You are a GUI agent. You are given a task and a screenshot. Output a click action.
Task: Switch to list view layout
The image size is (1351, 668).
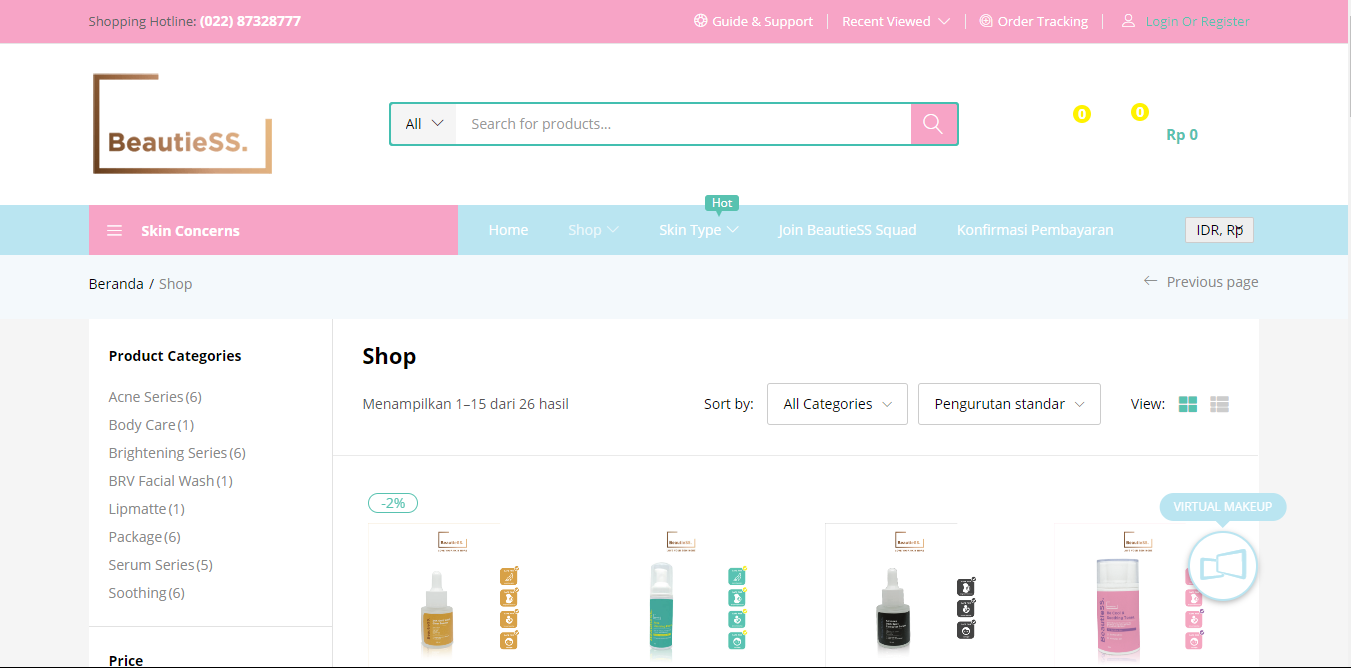point(1219,404)
